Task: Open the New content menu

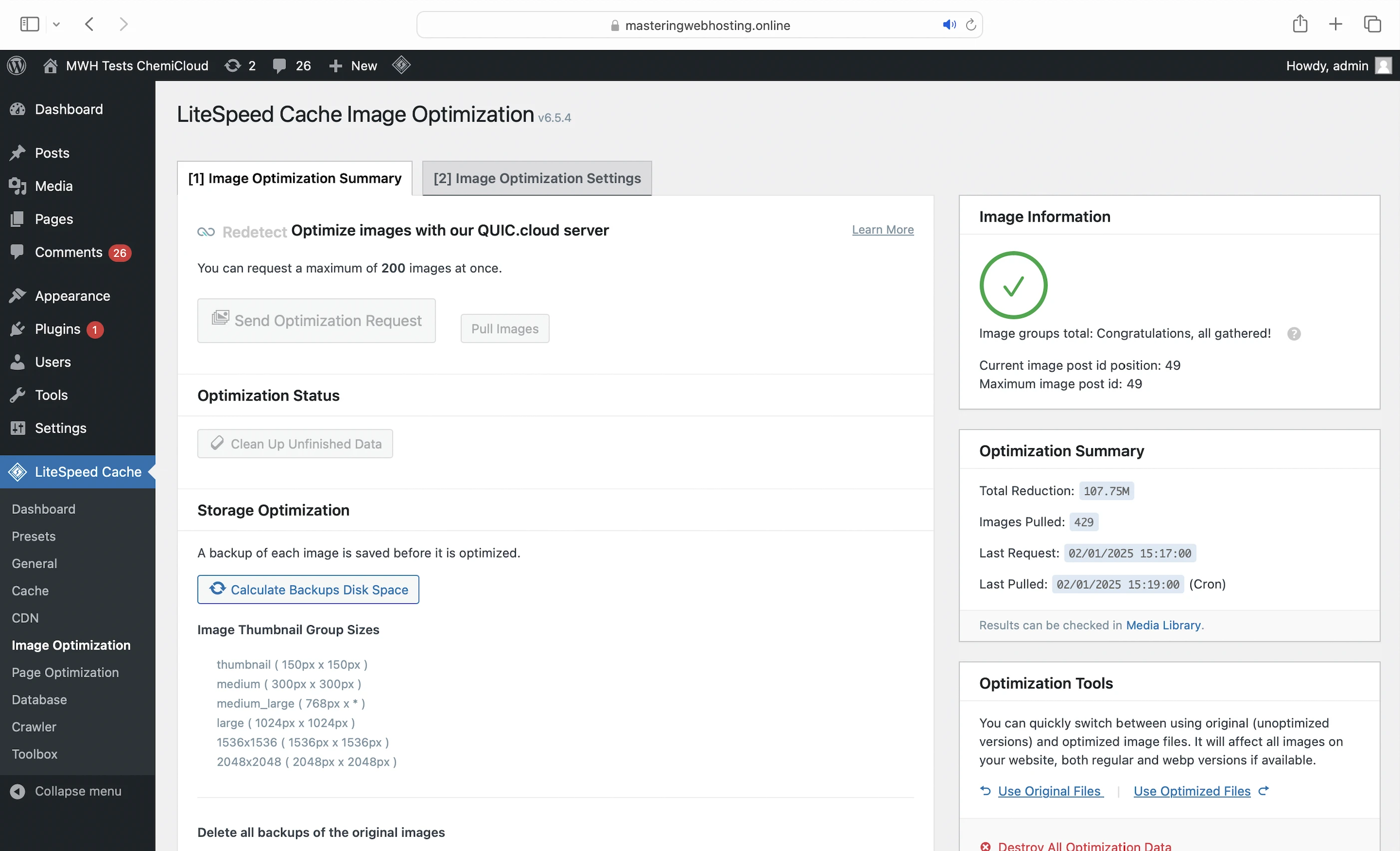Action: [x=353, y=65]
